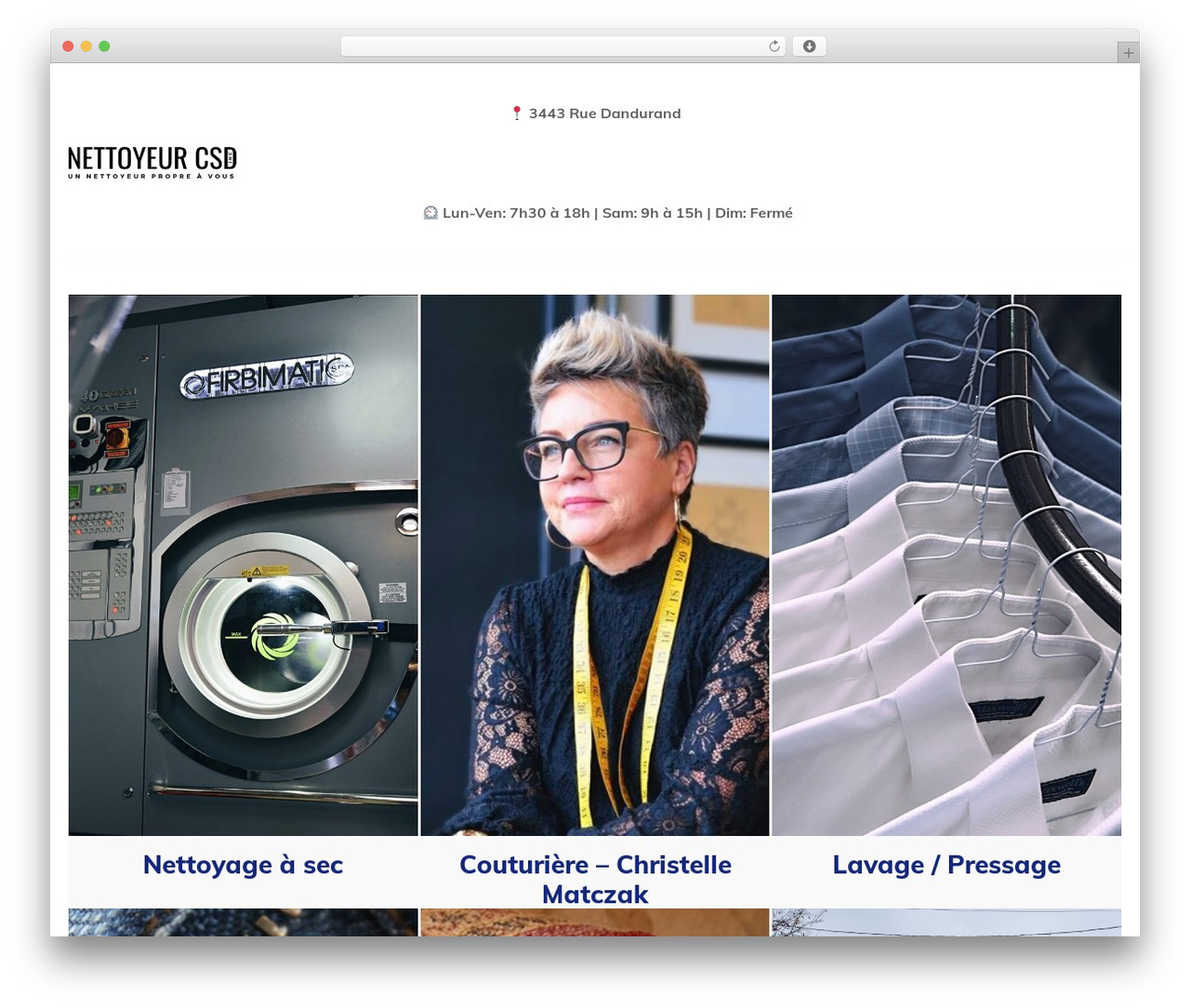The image size is (1190, 1008).
Task: Add a new browser tab
Action: click(1128, 53)
